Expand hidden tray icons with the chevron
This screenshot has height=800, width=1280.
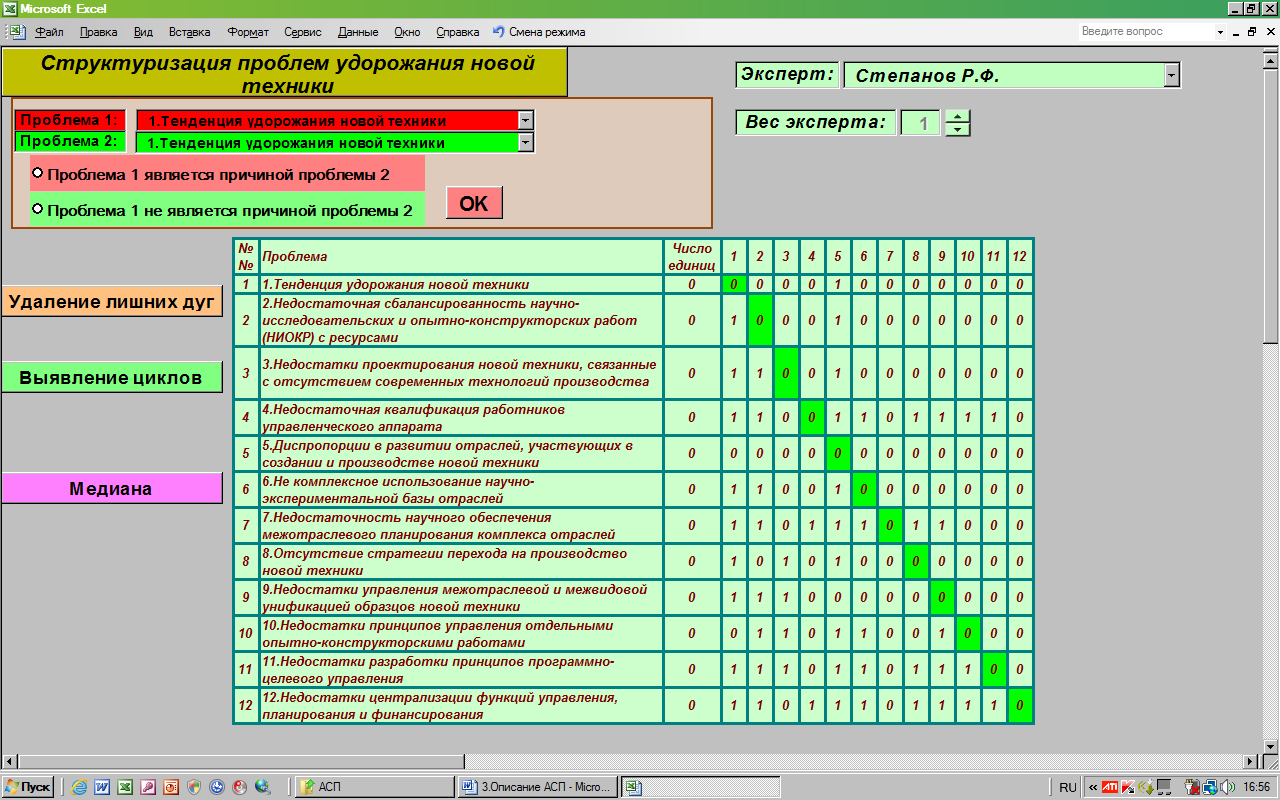tap(1092, 787)
